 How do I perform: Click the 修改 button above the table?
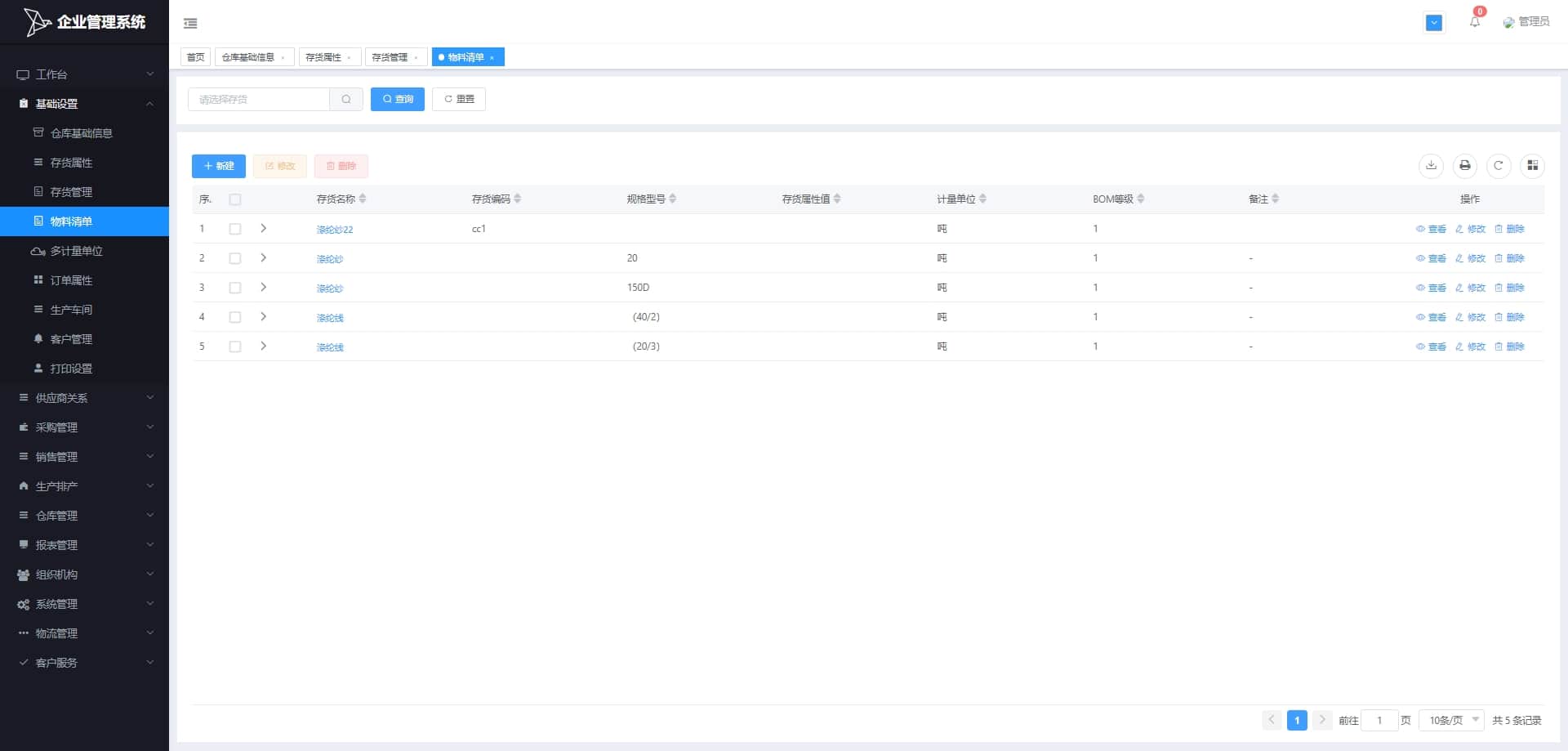click(280, 166)
